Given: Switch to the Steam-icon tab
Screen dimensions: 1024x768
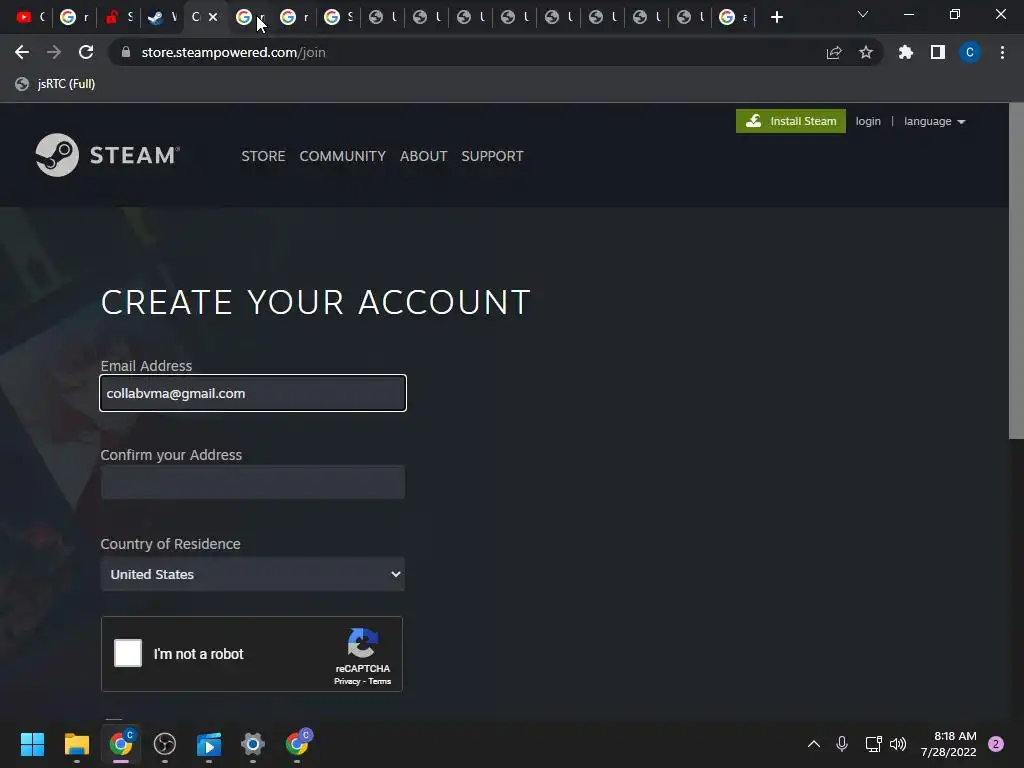Looking at the screenshot, I should click(162, 17).
